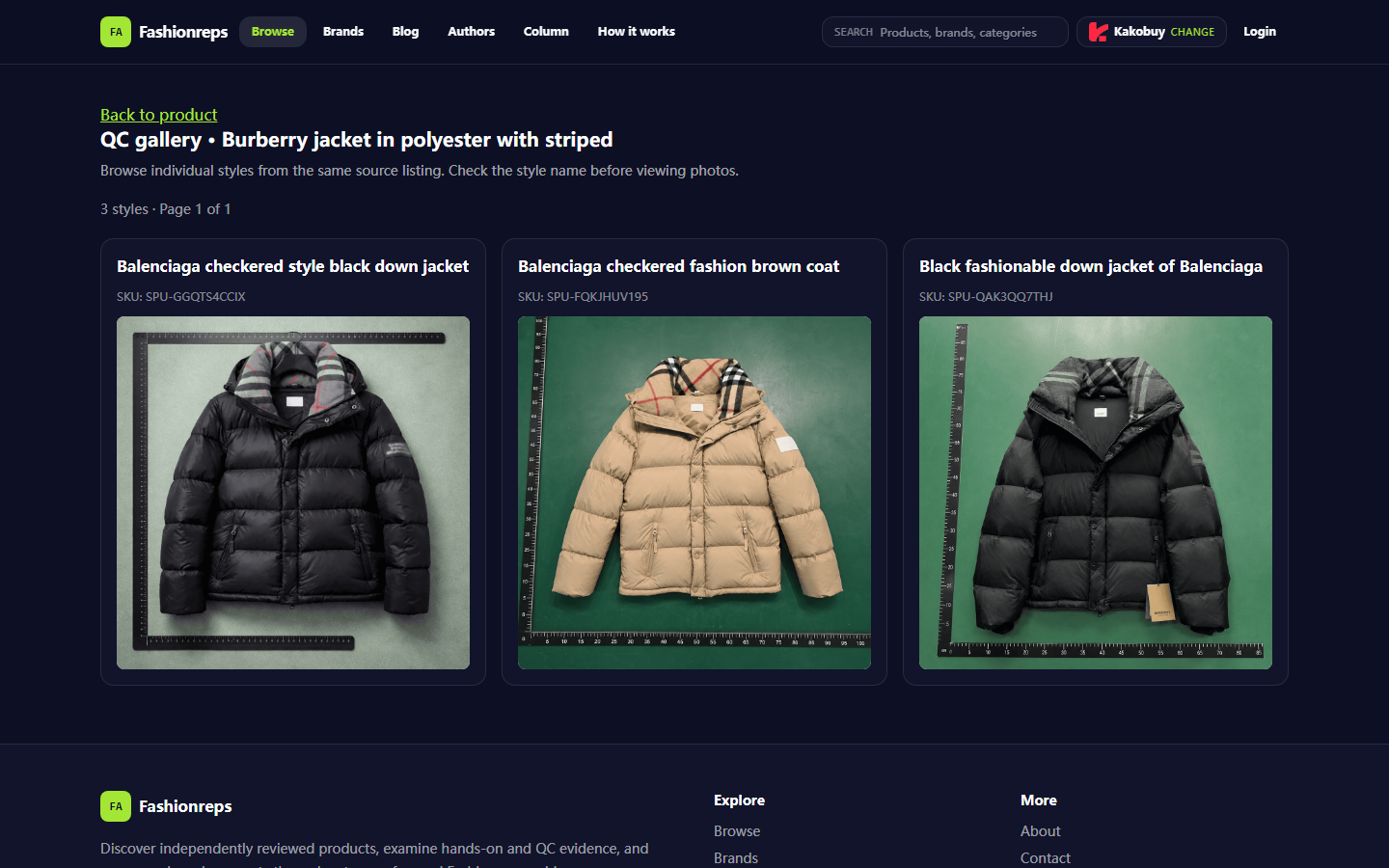Click the Fashionreps footer wordmark
This screenshot has width=1389, height=868.
(185, 806)
